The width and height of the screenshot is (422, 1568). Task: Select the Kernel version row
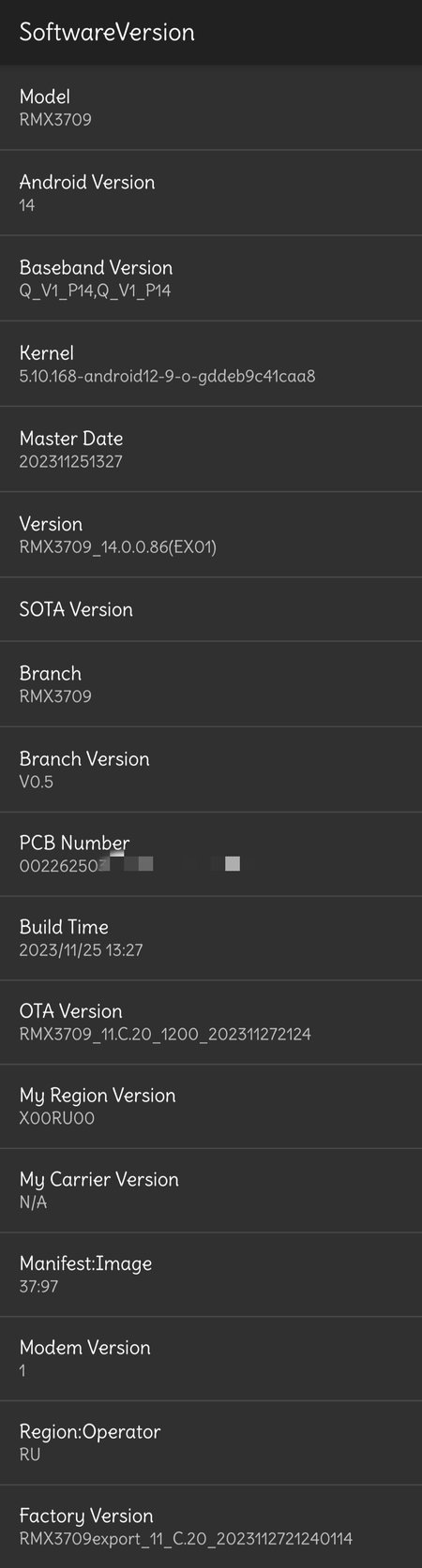coord(211,364)
